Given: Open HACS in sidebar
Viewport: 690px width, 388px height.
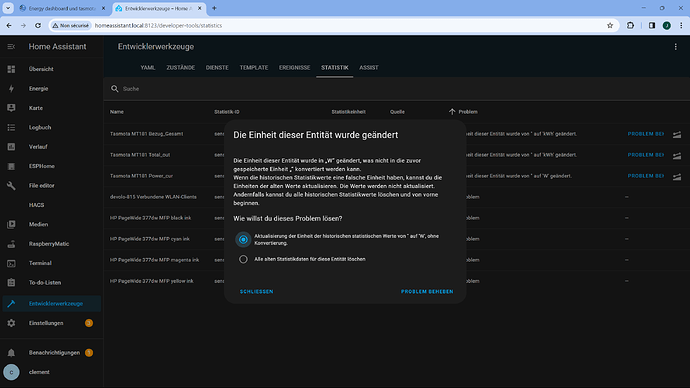Looking at the screenshot, I should coord(37,205).
